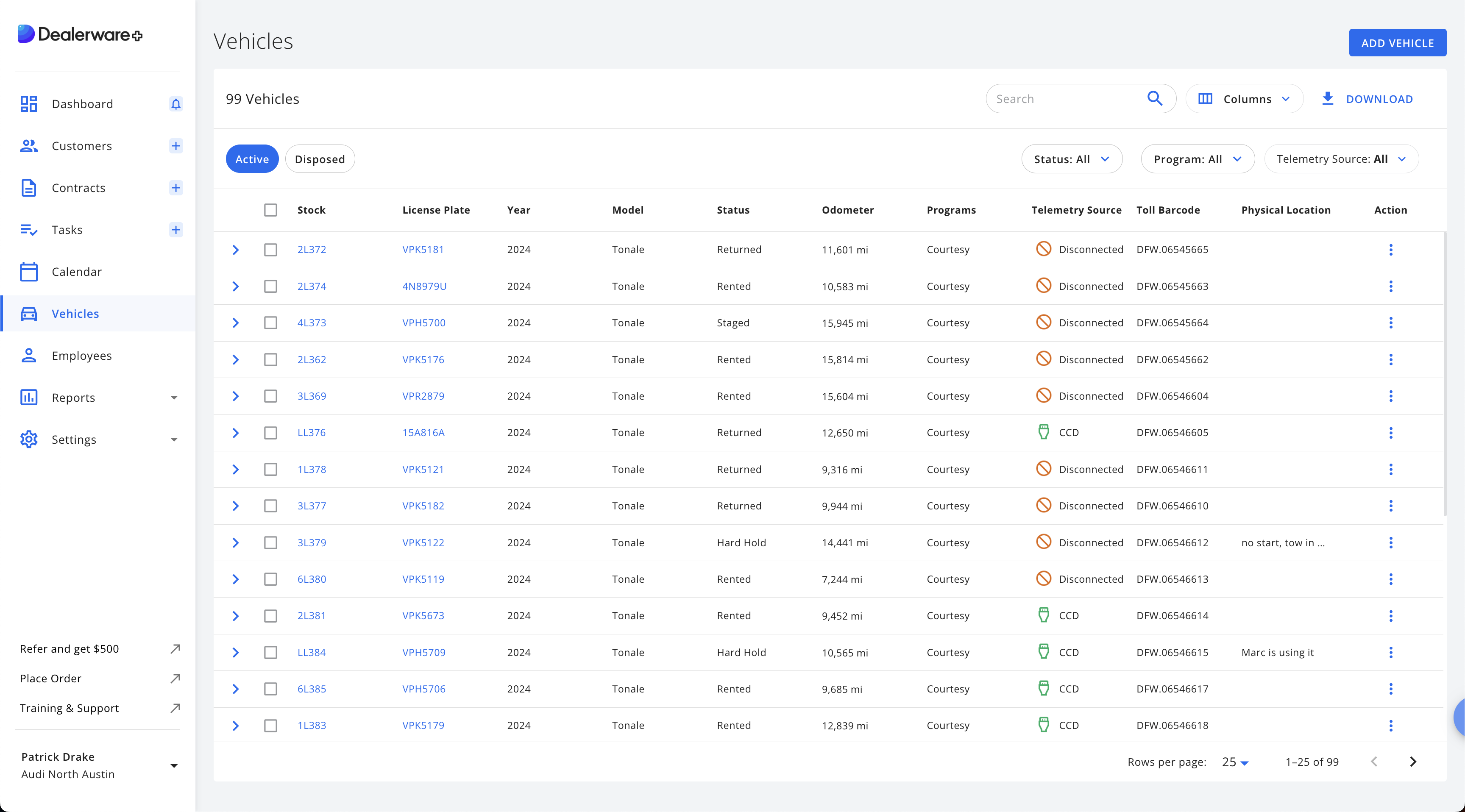Click the Employees sidebar icon
This screenshot has height=812, width=1465.
(28, 356)
